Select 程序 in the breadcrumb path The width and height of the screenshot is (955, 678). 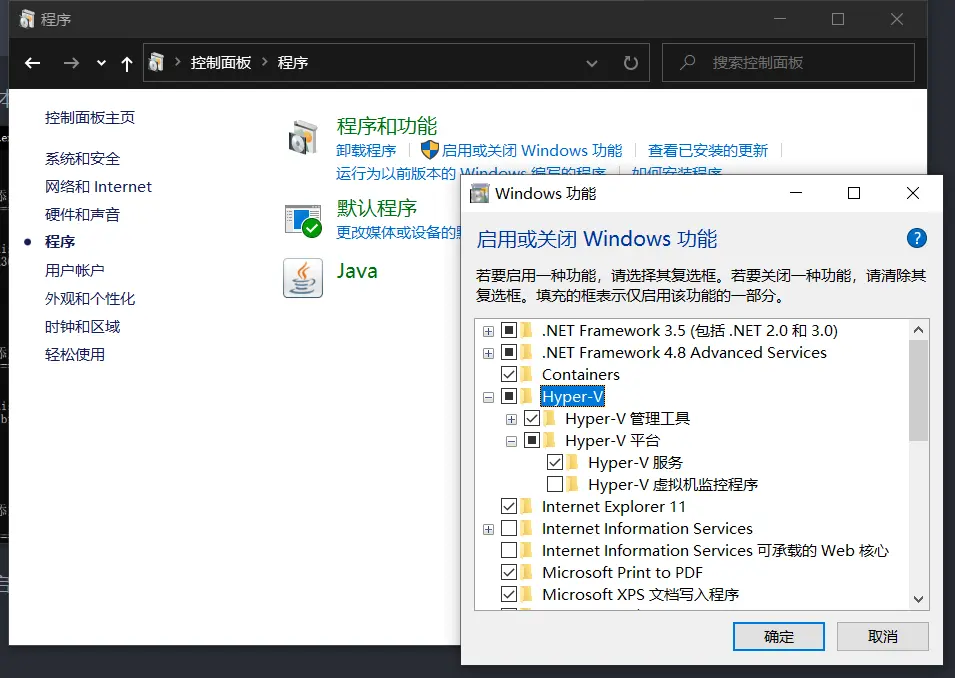[x=292, y=63]
